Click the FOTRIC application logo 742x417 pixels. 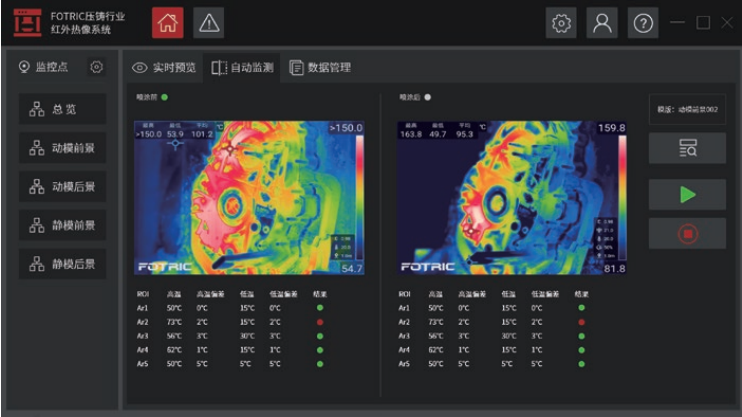27,22
